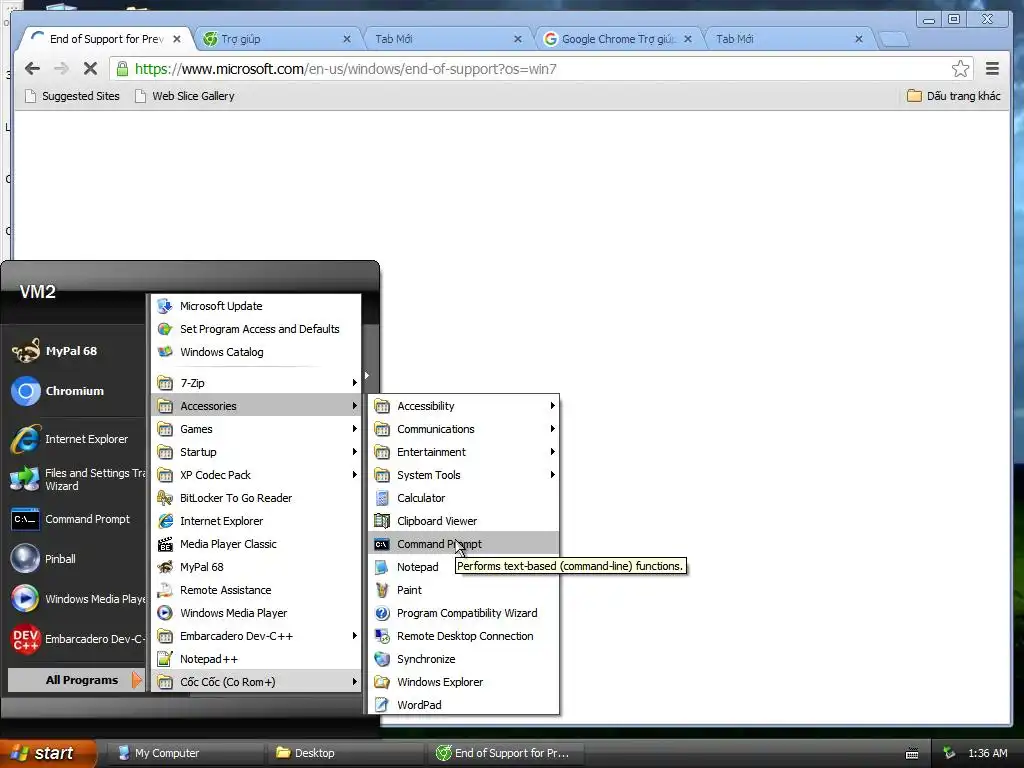Screen dimensions: 1024x768
Task: Click the clock showing 1:36 AM
Action: [987, 753]
